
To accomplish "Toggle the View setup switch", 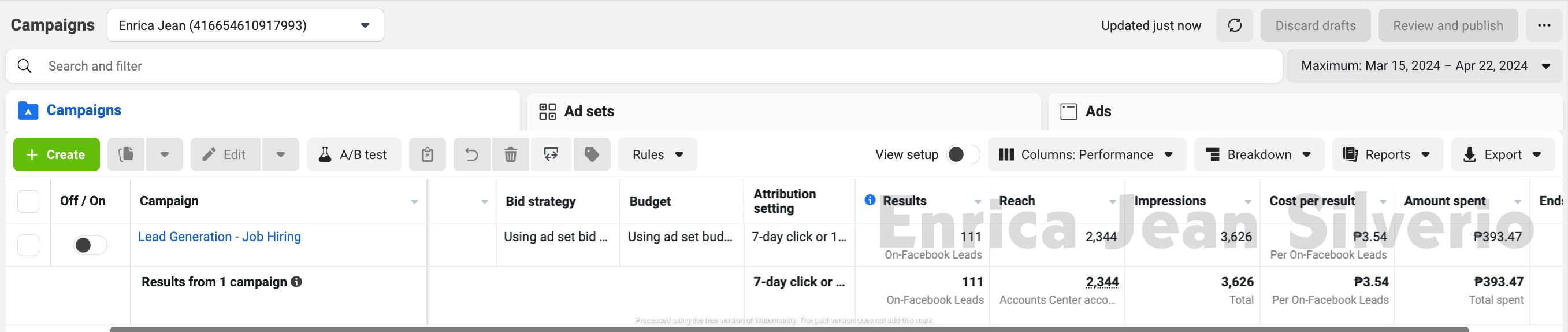I will click(x=963, y=155).
